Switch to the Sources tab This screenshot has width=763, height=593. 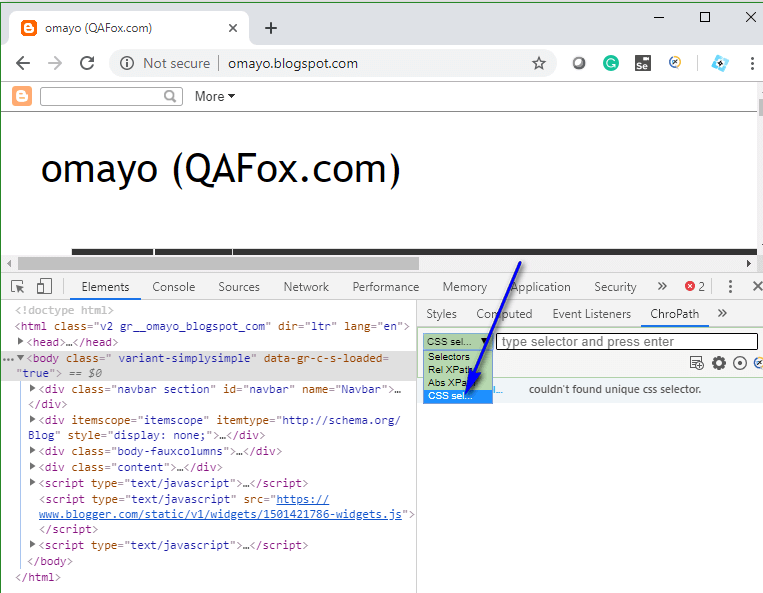[x=239, y=287]
